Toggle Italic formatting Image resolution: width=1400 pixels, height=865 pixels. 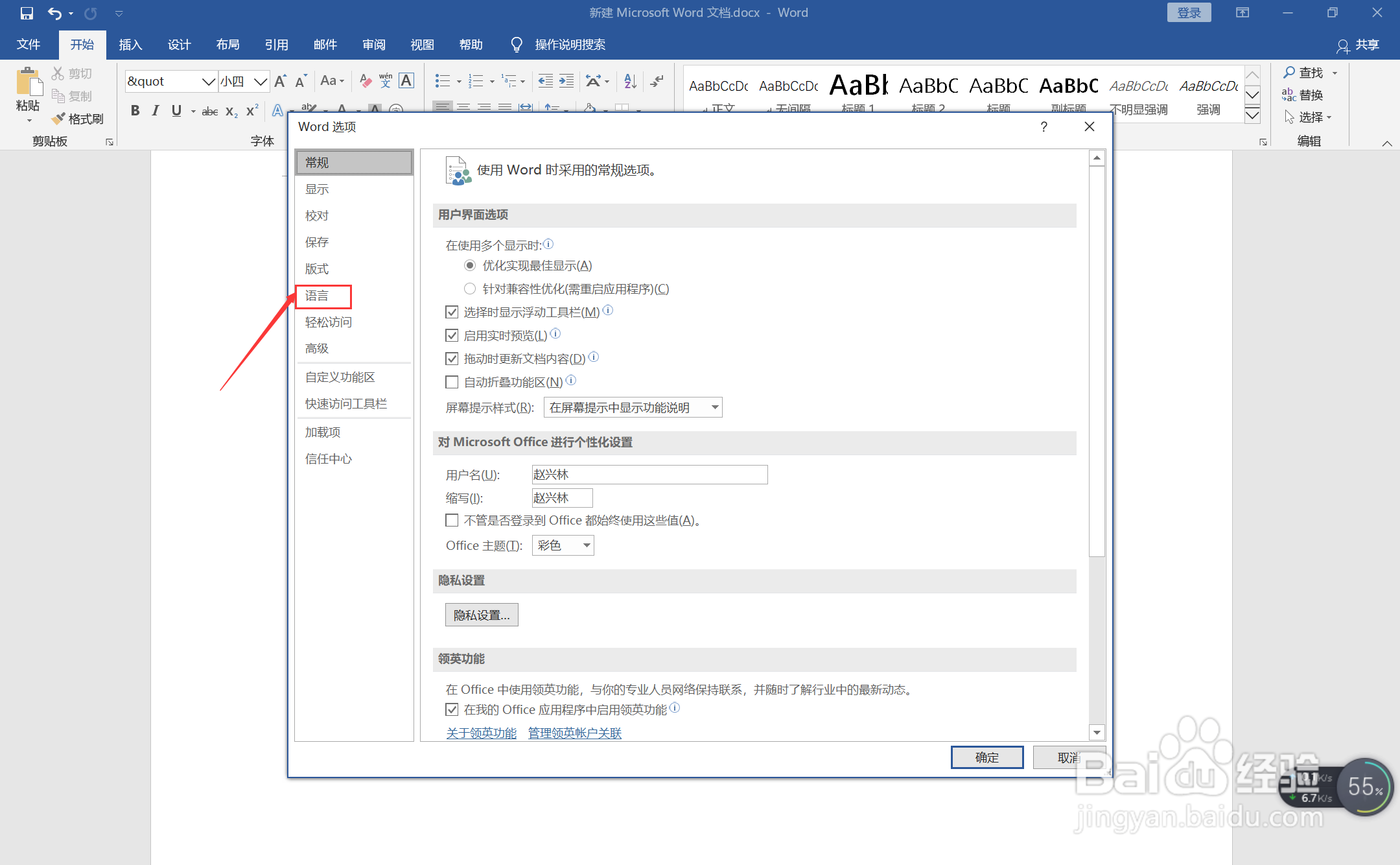[x=156, y=111]
